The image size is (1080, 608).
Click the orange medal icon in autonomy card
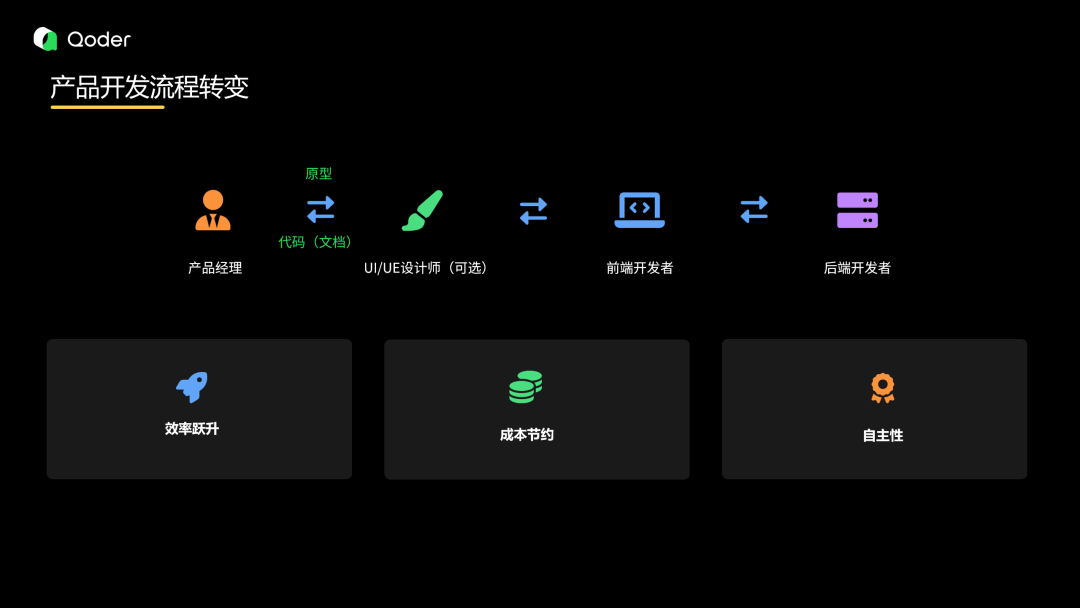coord(880,387)
